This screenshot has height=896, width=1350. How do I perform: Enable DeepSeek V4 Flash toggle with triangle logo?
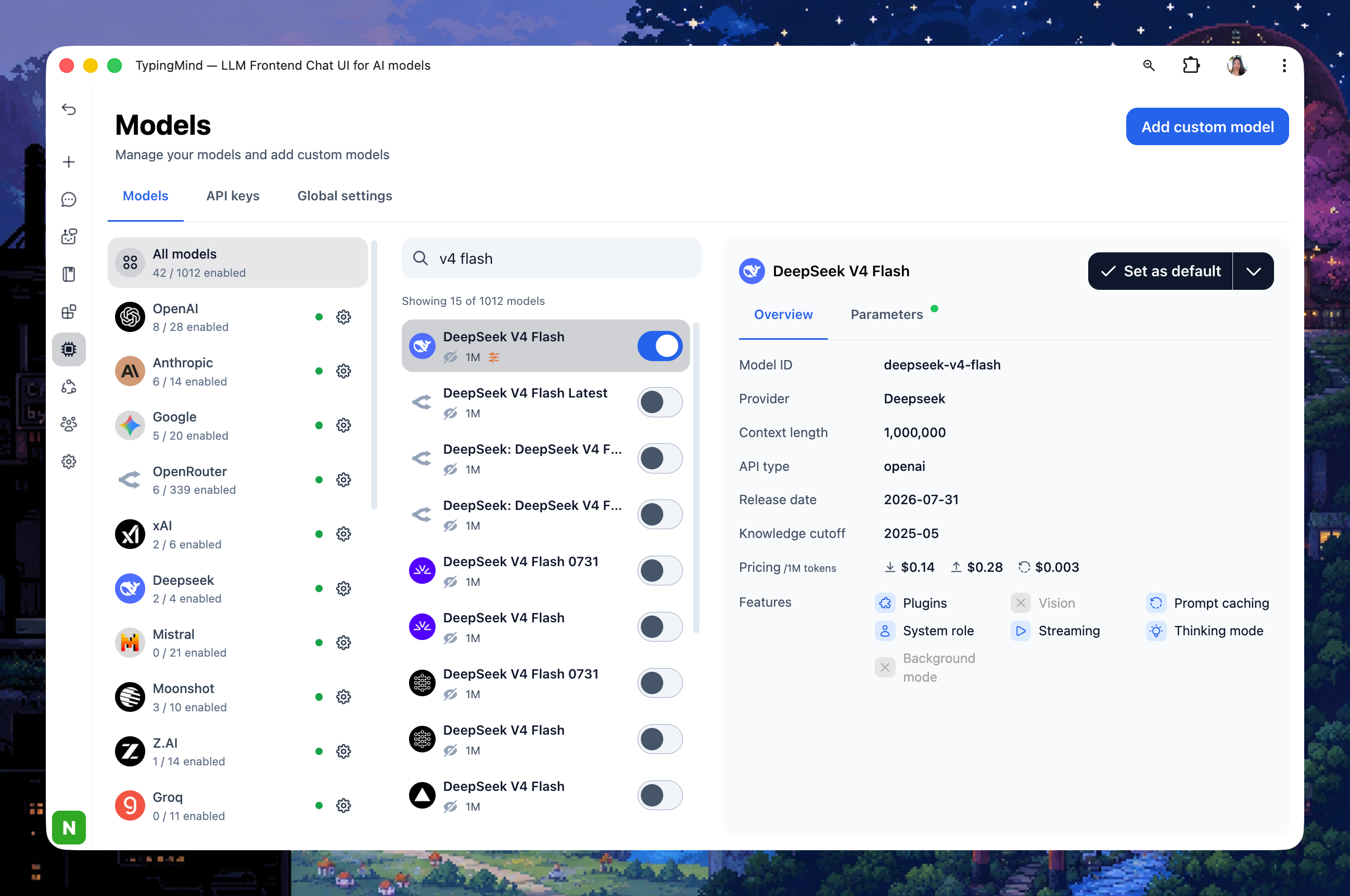pos(659,796)
